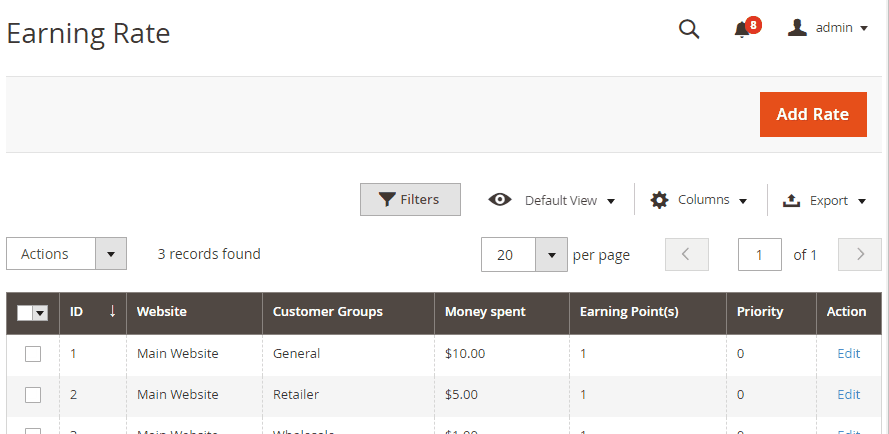Open the per page size dropdown arrow
889x434 pixels.
click(552, 255)
